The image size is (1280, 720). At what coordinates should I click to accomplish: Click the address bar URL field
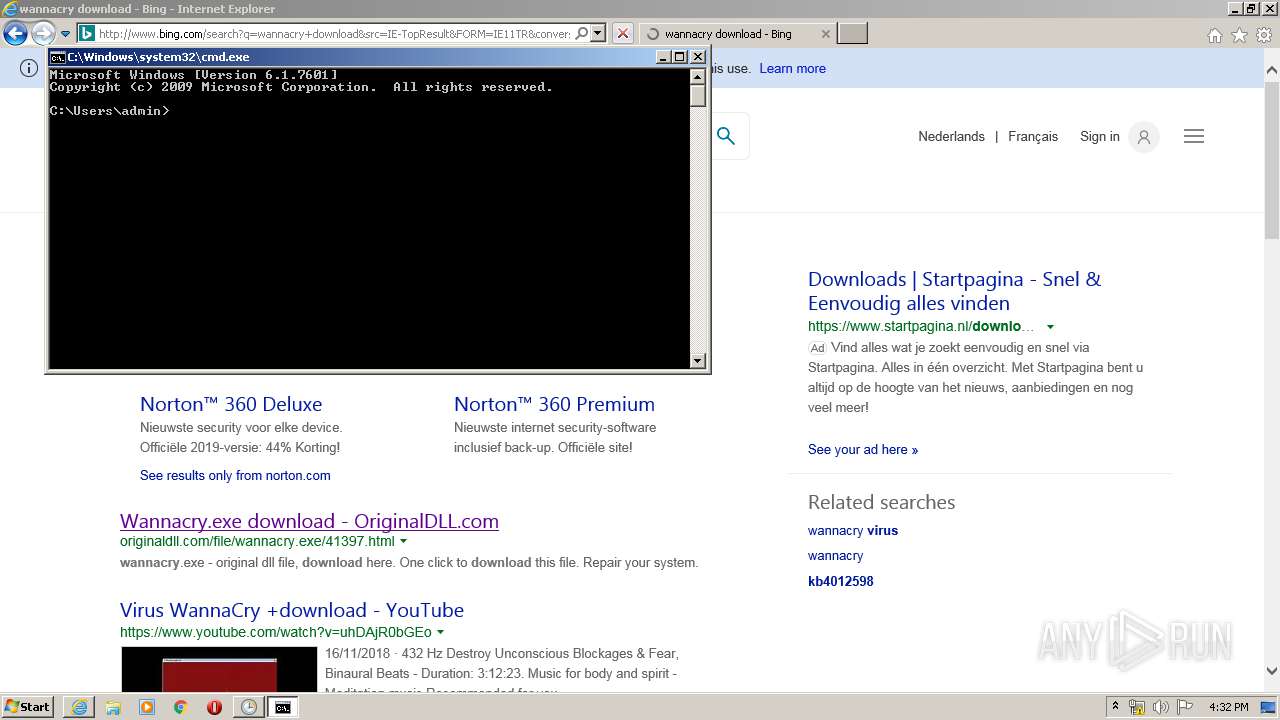[x=334, y=33]
